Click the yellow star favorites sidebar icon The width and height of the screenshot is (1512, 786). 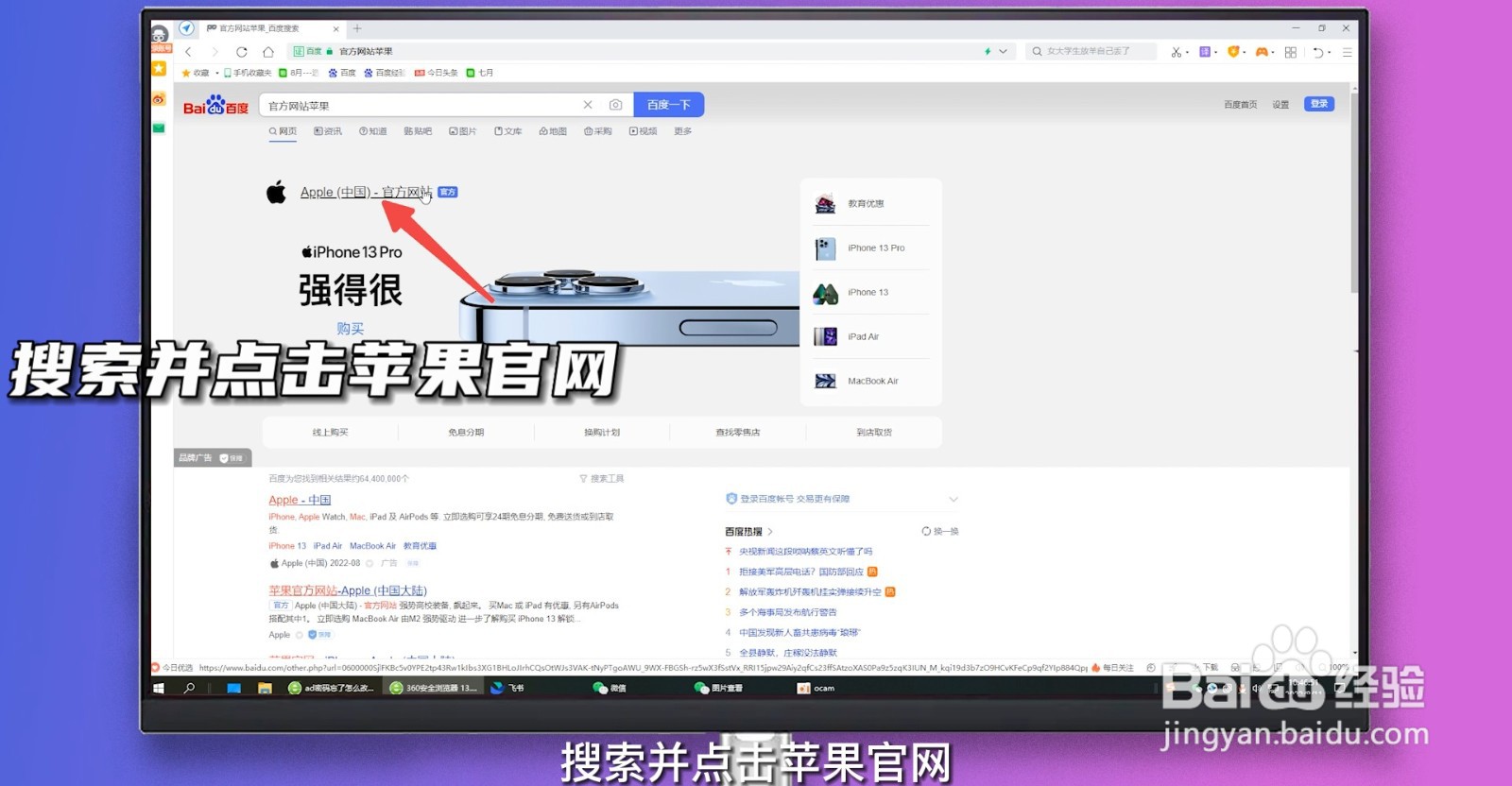(159, 68)
